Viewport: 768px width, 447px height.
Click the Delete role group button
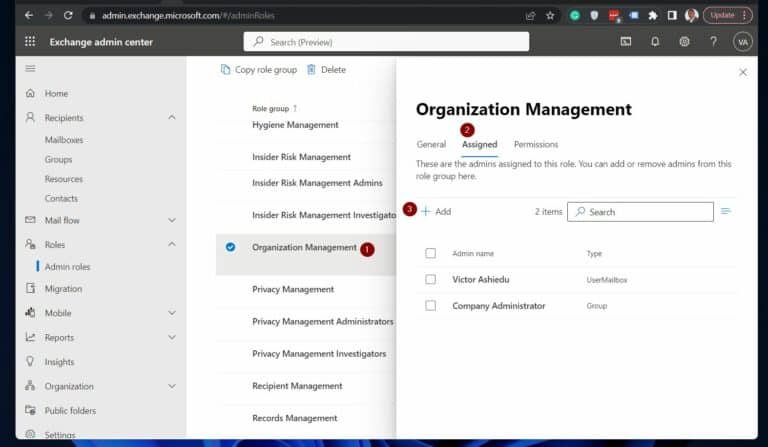click(326, 70)
